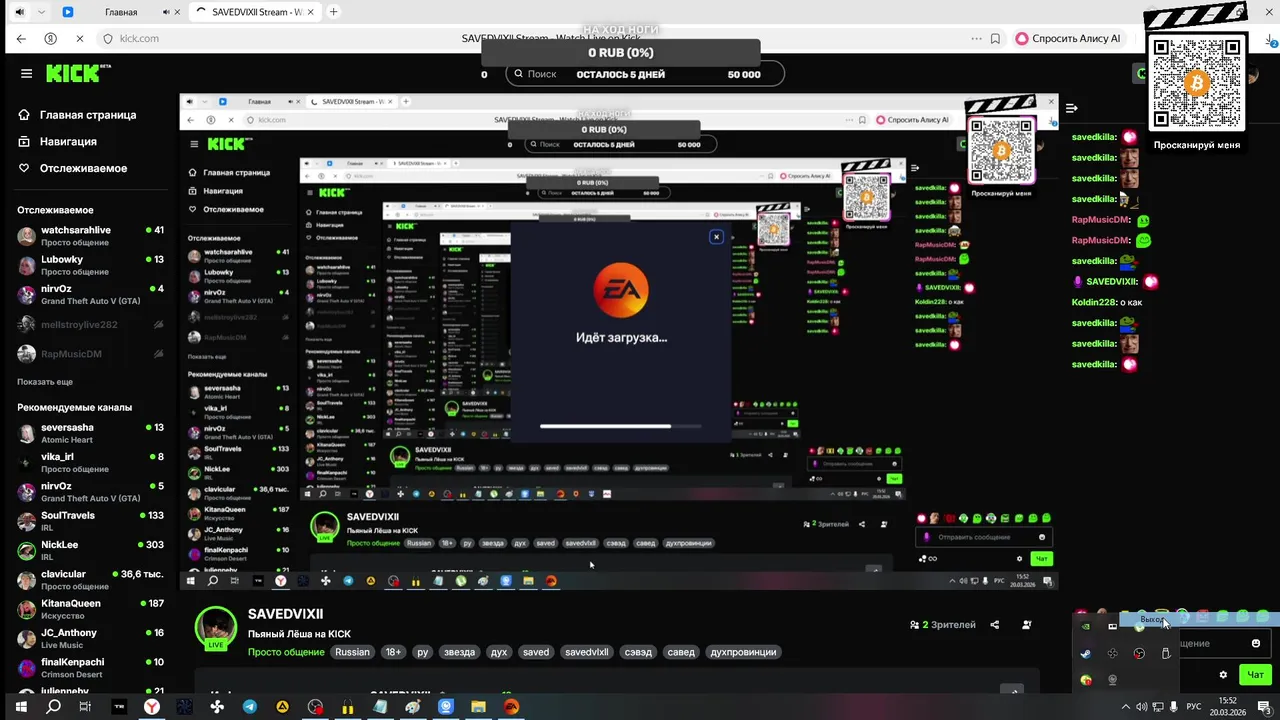Image resolution: width=1280 pixels, height=720 pixels.
Task: Open Steam tray icon
Action: click(x=1086, y=653)
